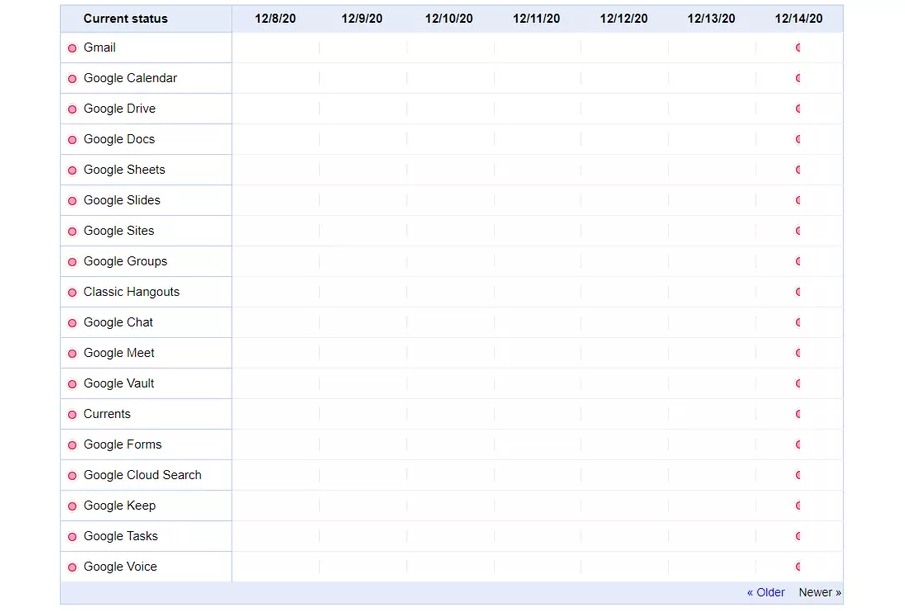
Task: Open Classic Hangouts' 12/14/20 outage marker
Action: tap(798, 293)
